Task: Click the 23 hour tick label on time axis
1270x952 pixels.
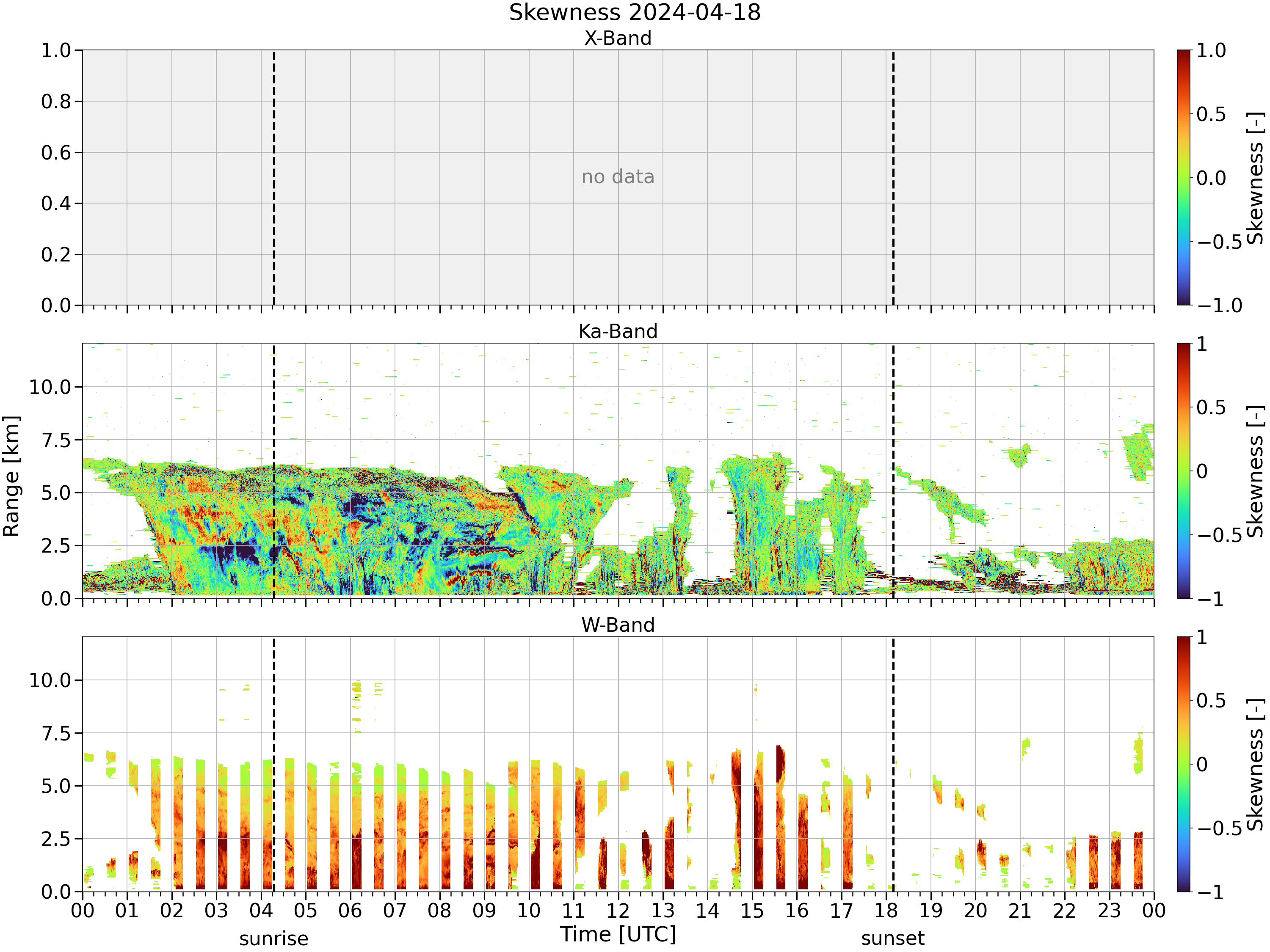Action: tap(1109, 911)
